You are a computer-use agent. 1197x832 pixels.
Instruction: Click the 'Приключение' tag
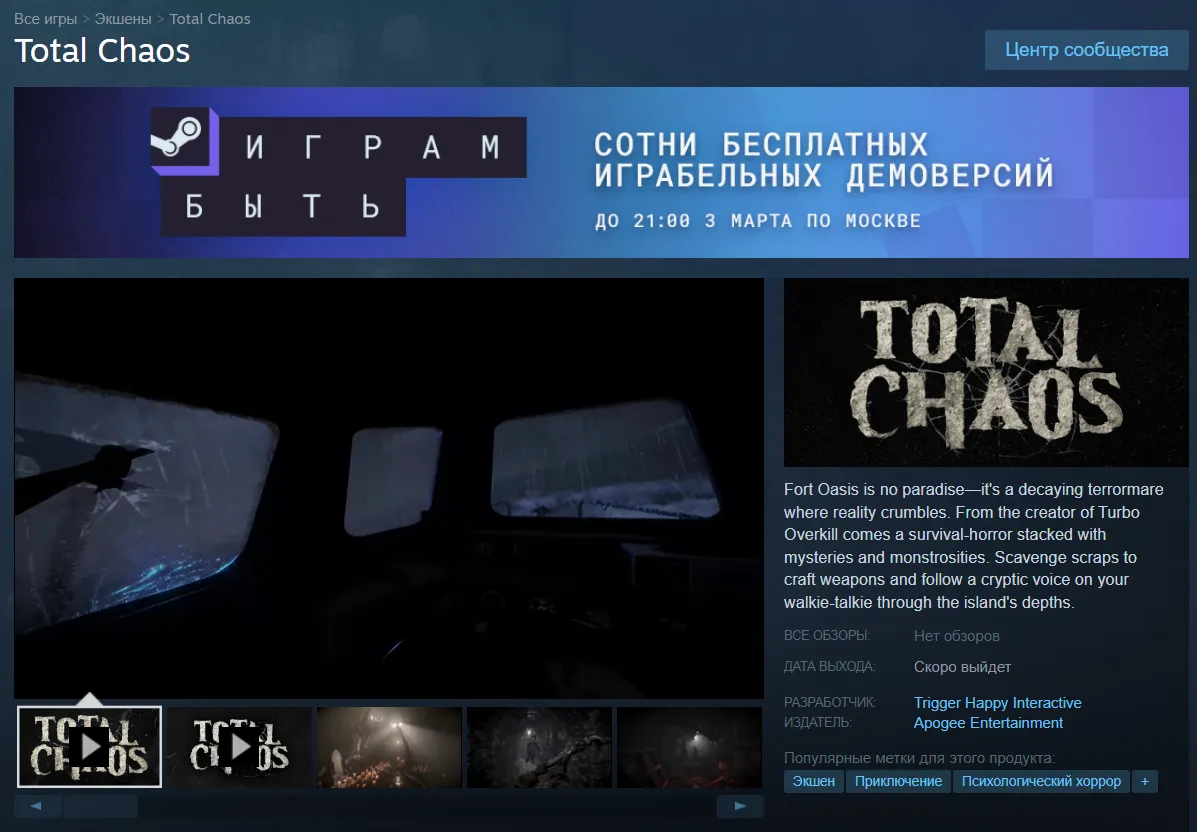899,782
